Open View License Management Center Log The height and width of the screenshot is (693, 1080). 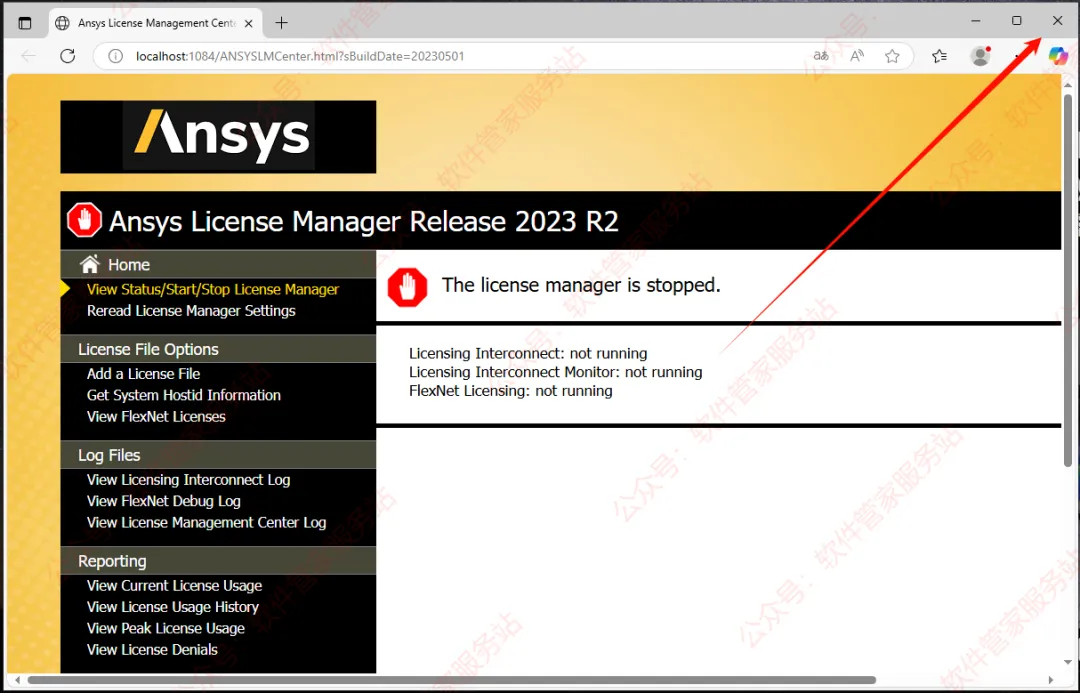click(206, 522)
